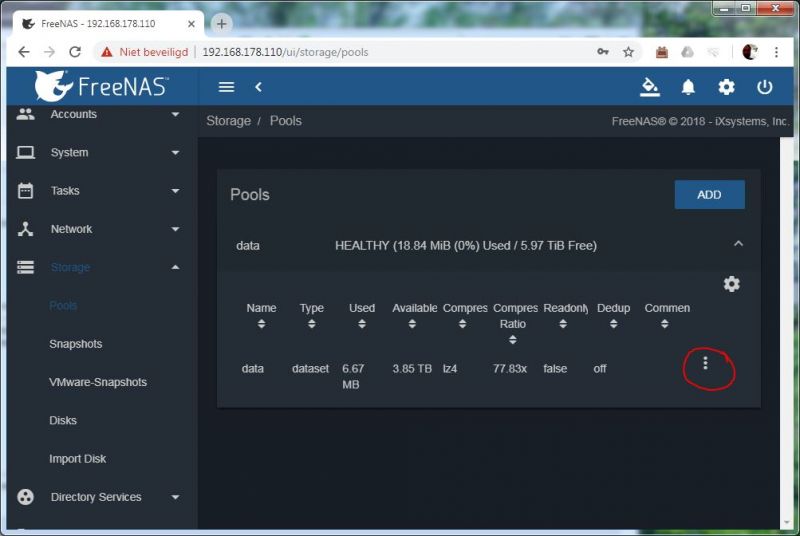Sort by Compression Ratio column

point(513,340)
